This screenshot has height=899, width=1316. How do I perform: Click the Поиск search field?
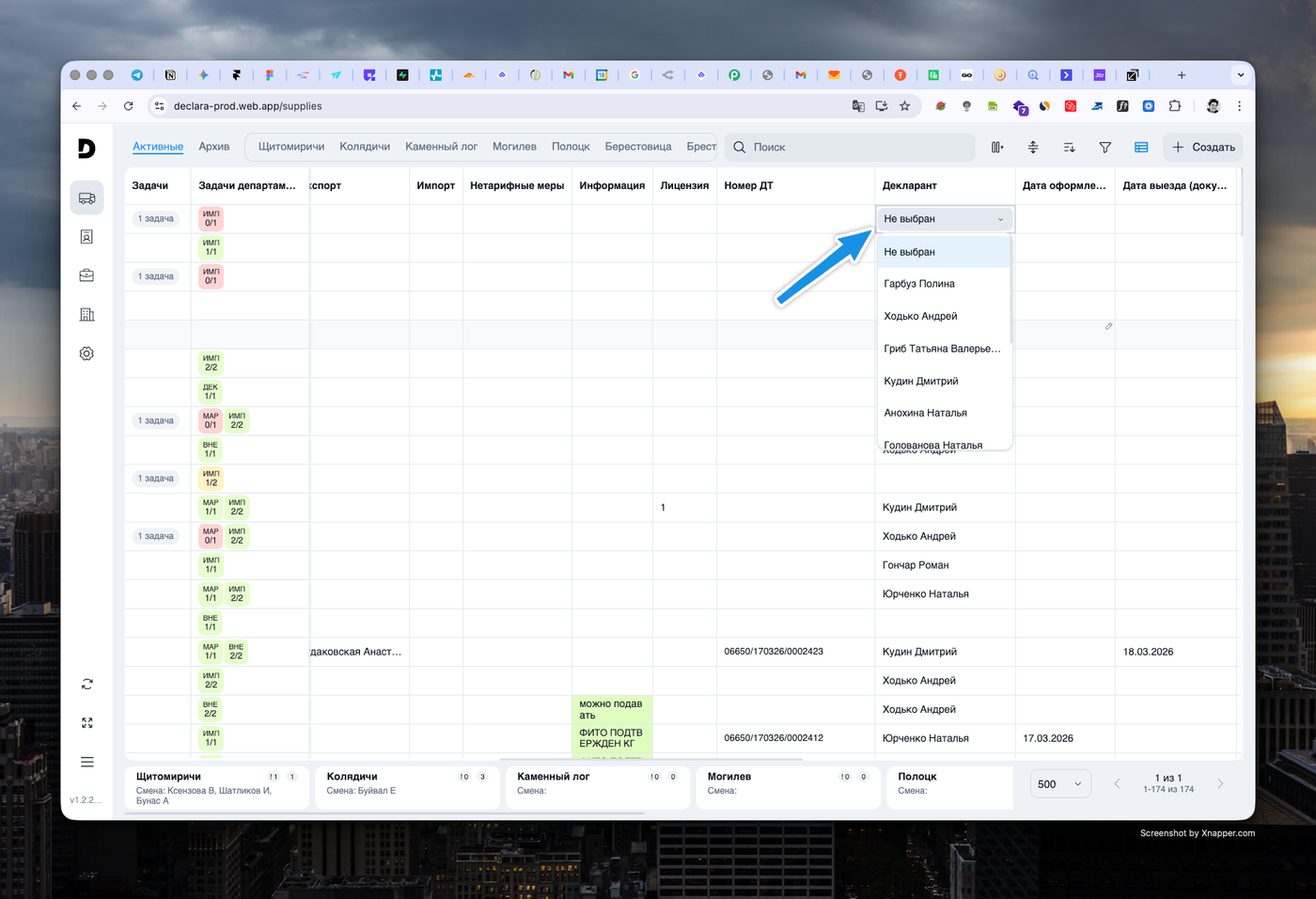tap(850, 147)
